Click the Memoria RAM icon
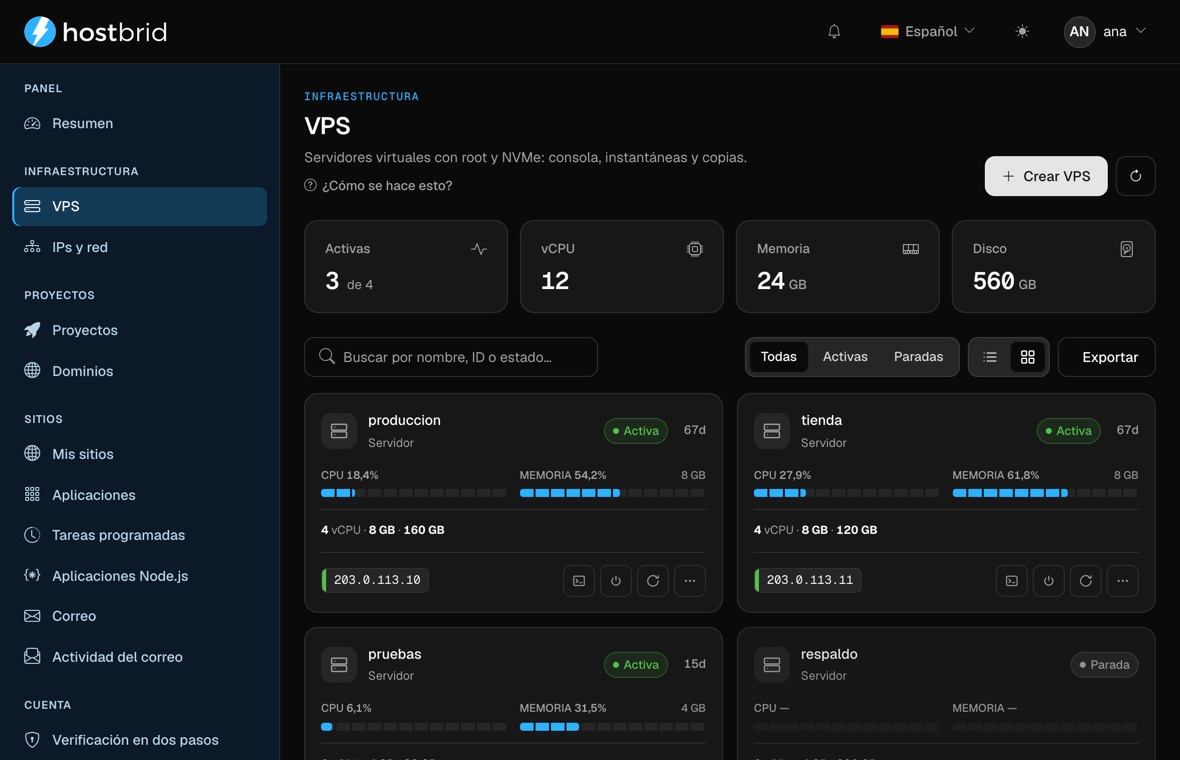 pyautogui.click(x=911, y=249)
